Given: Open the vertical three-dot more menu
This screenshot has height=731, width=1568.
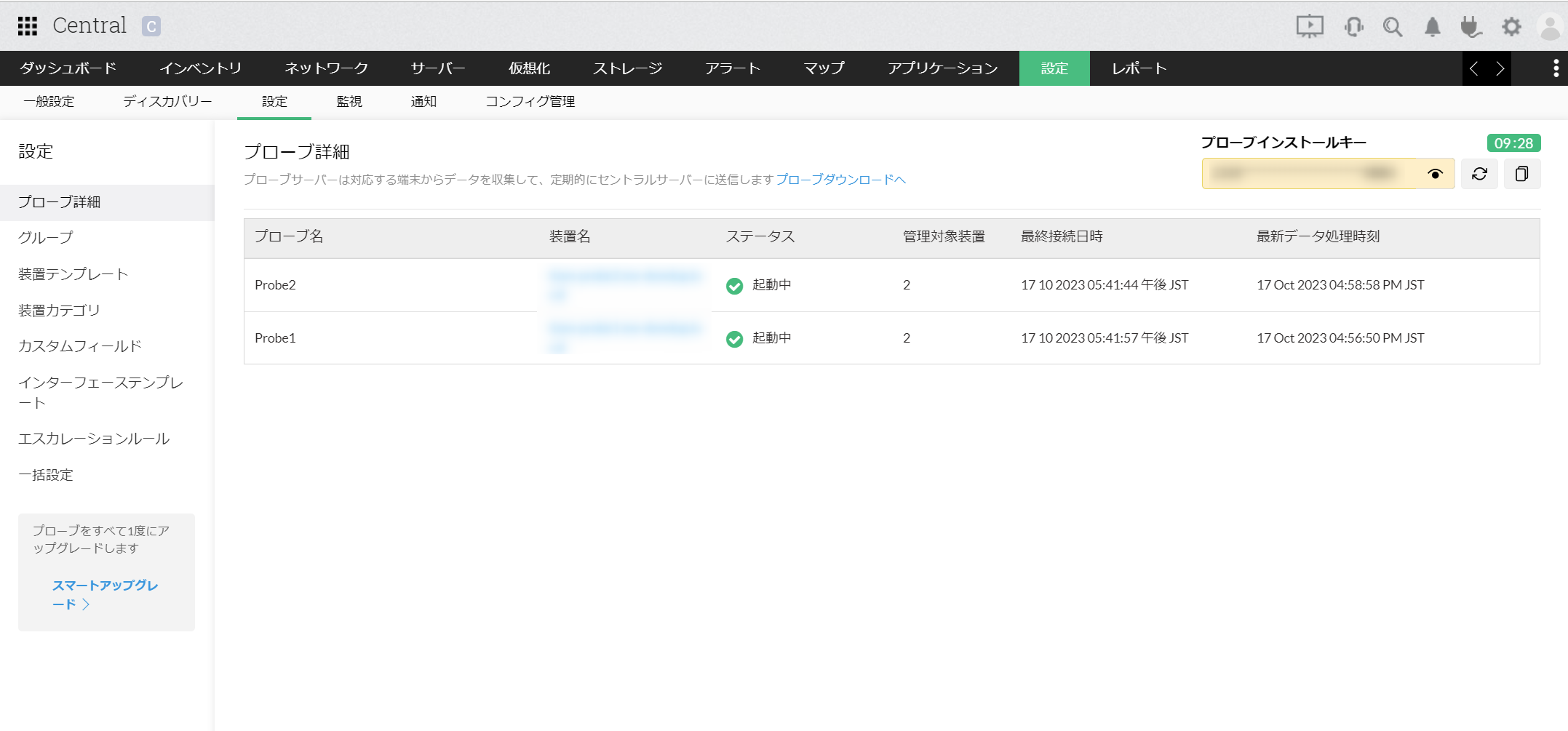Looking at the screenshot, I should 1556,68.
